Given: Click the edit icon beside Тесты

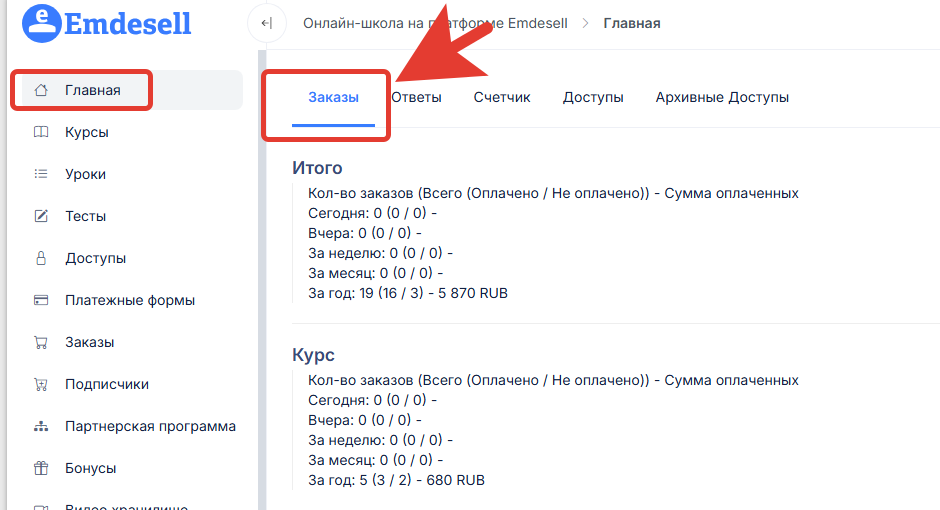Looking at the screenshot, I should [41, 216].
